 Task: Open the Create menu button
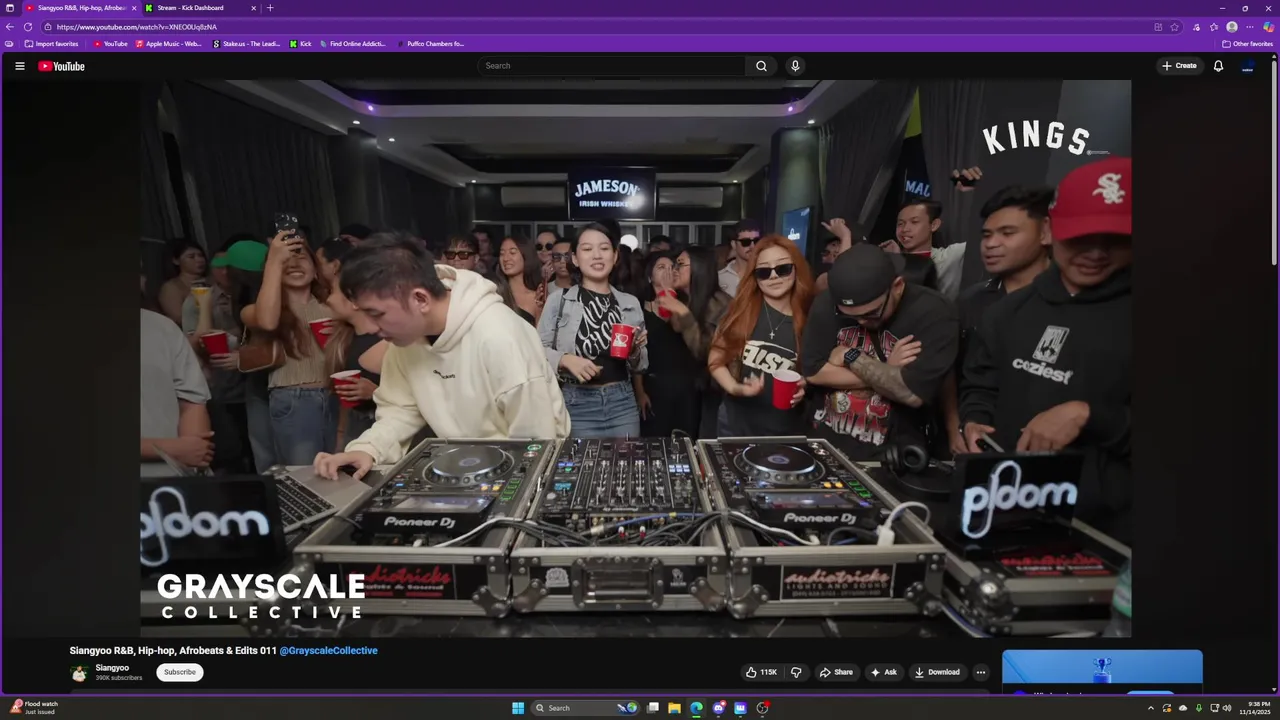(x=1179, y=66)
